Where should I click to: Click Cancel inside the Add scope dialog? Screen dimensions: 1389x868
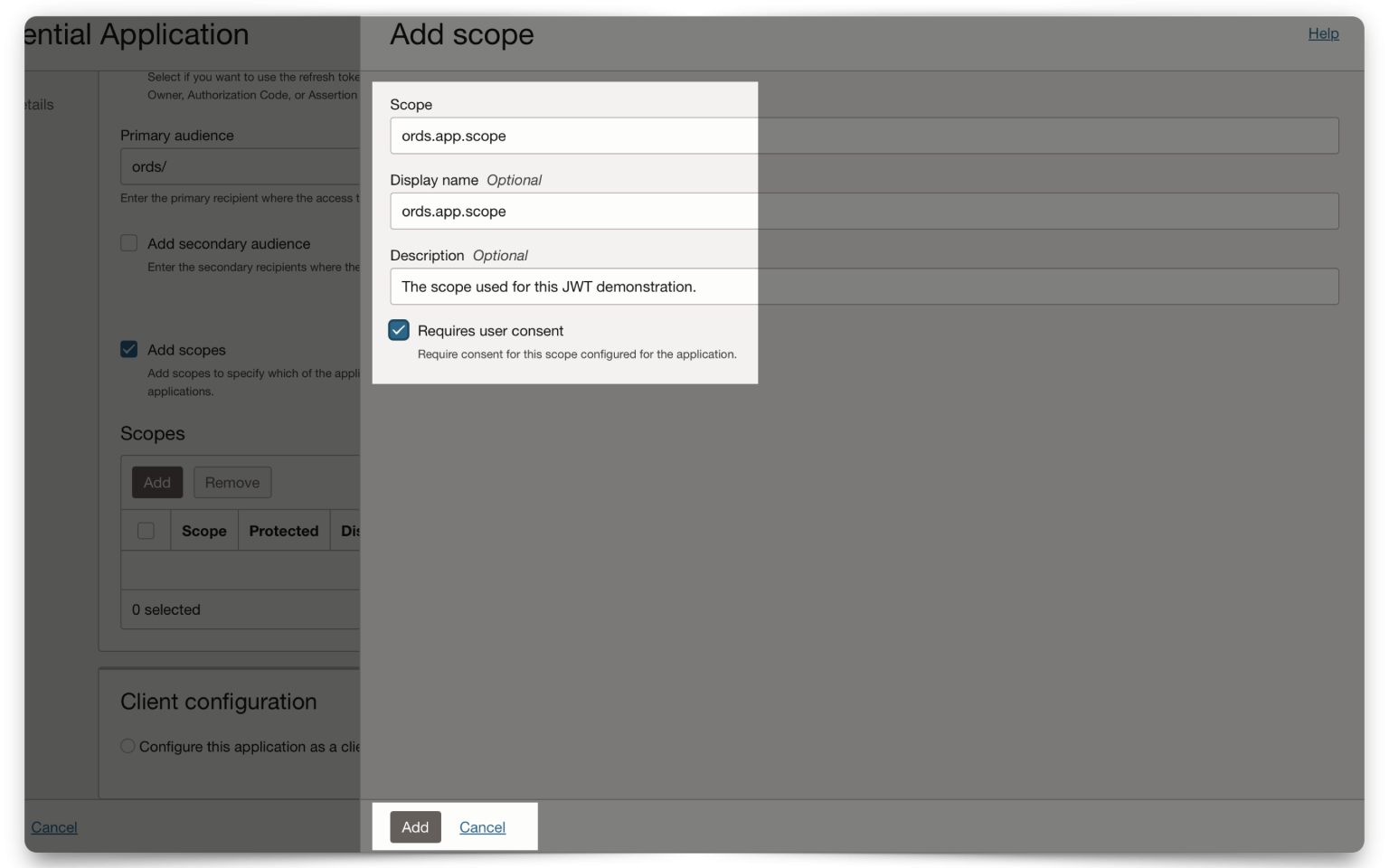coord(482,826)
